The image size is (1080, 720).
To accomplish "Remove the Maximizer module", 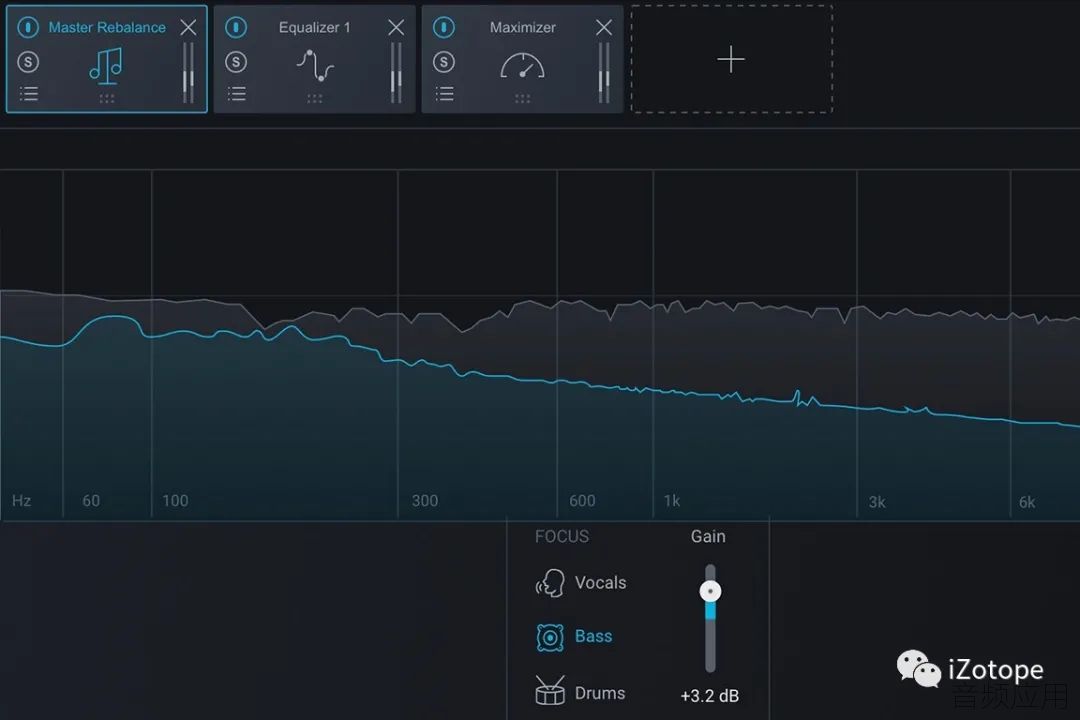I will click(x=604, y=28).
